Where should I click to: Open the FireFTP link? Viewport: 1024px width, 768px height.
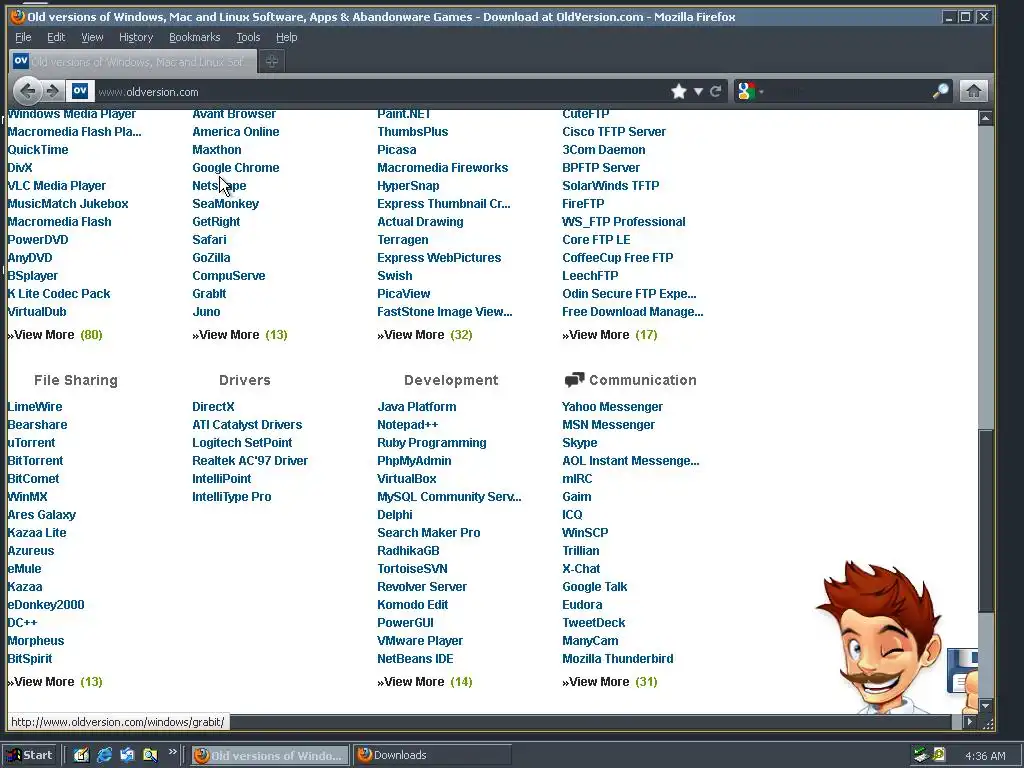click(x=583, y=204)
